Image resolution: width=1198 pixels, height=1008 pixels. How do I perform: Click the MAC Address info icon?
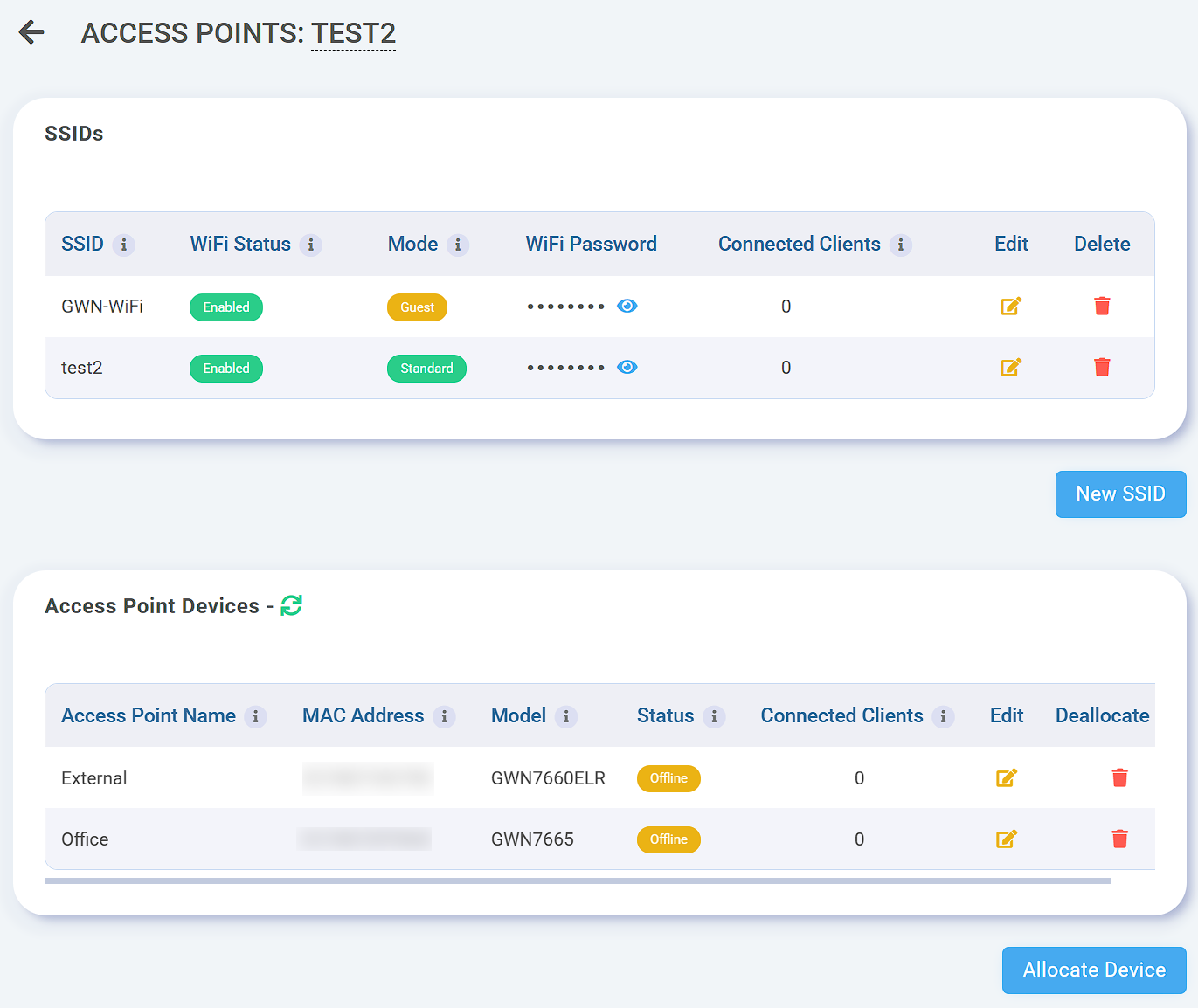[444, 717]
